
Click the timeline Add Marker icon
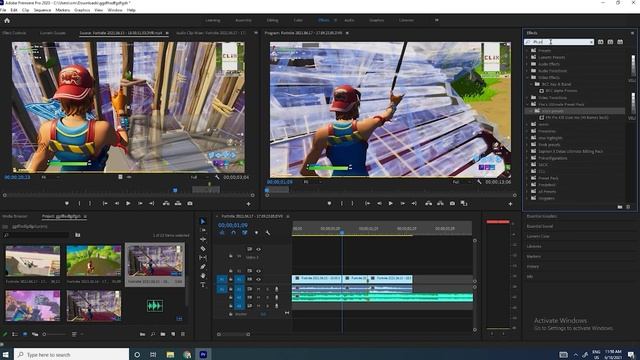point(256,233)
